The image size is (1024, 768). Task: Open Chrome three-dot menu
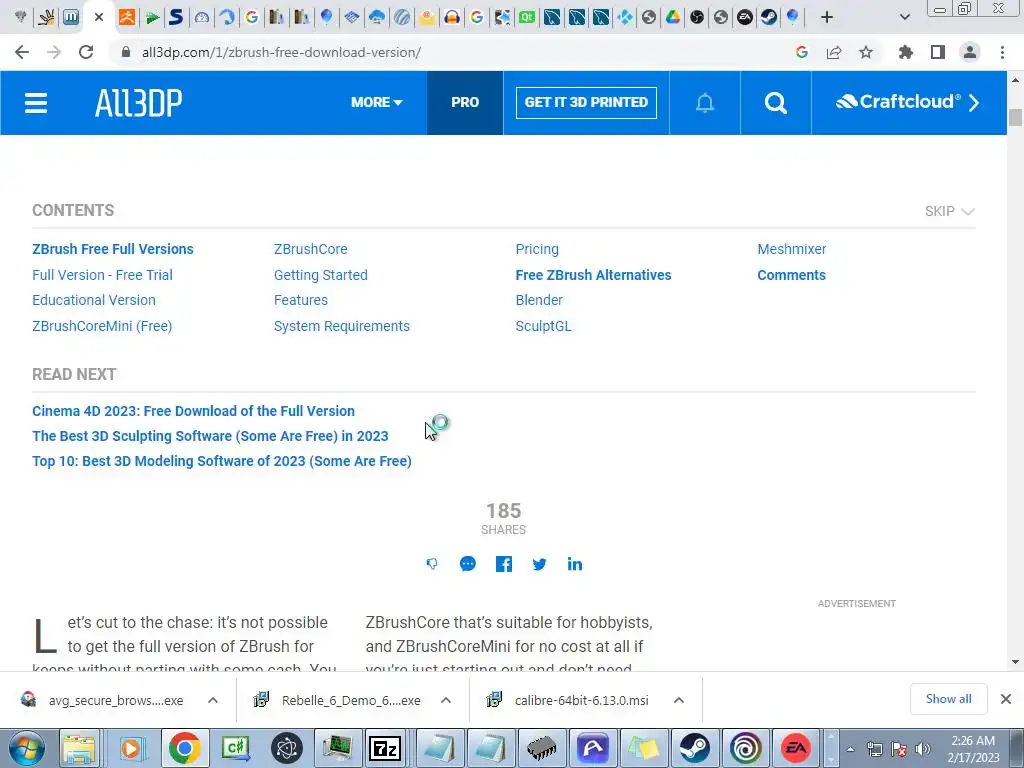(x=1002, y=52)
